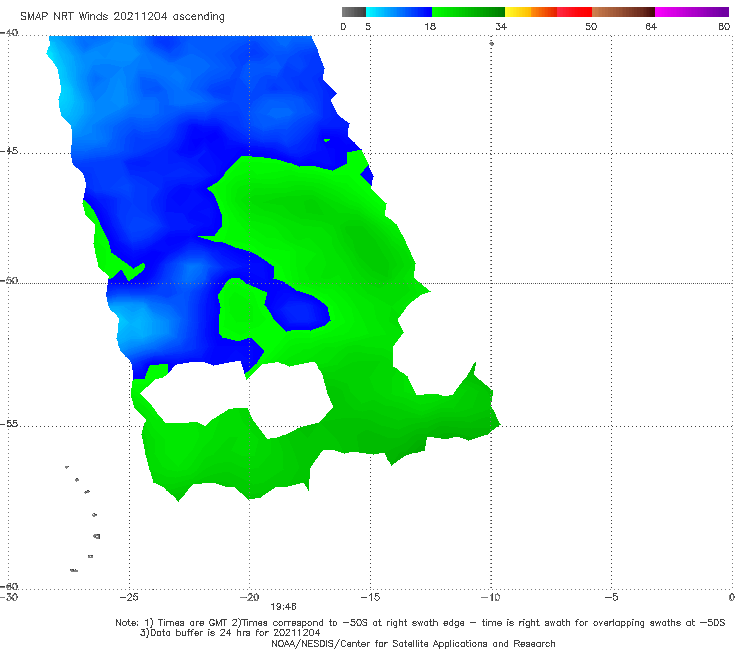The height and width of the screenshot is (650, 740).
Task: Click the brown segment of the color bar
Action: [x=623, y=12]
